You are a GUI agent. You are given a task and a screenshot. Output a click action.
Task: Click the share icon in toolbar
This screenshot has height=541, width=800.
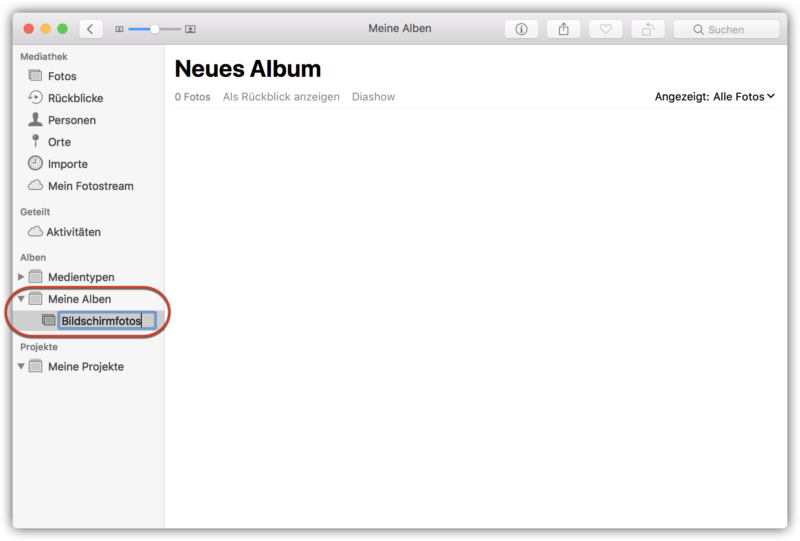pos(563,29)
